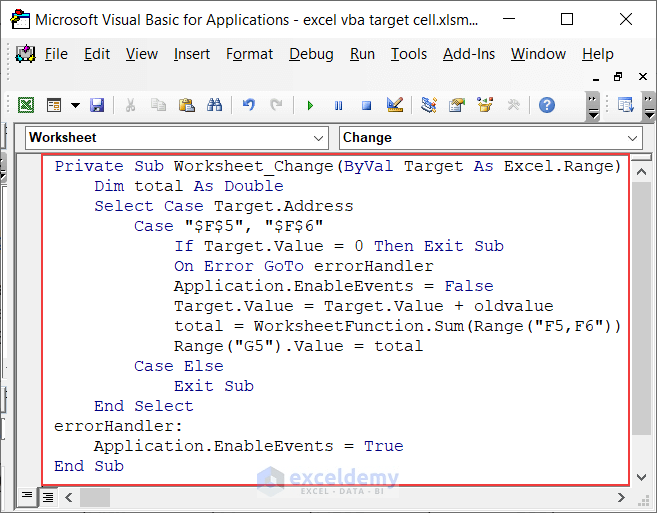Open the Add-Ins menu
The image size is (657, 513).
[x=469, y=54]
